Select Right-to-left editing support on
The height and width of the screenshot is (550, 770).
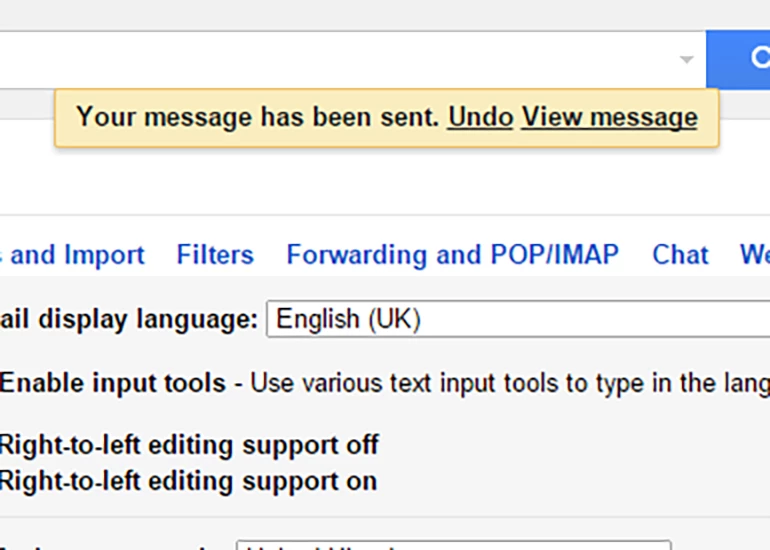coord(188,481)
